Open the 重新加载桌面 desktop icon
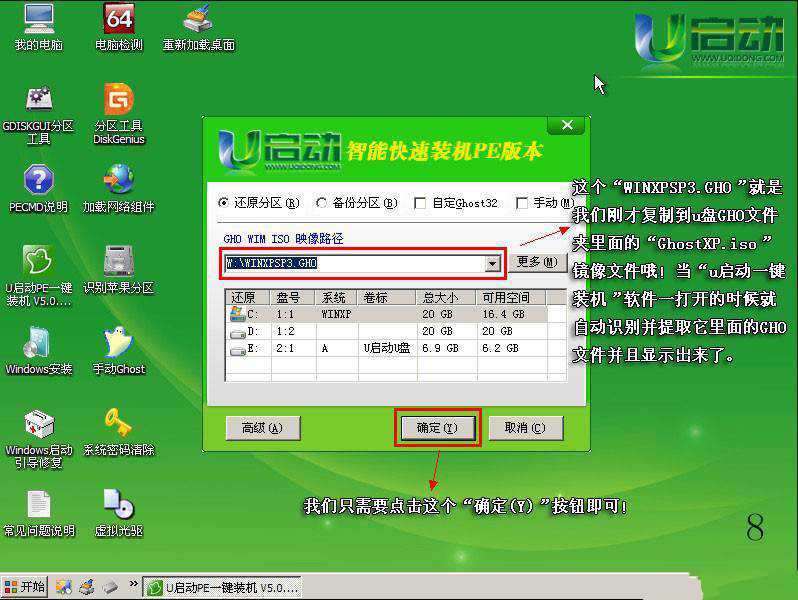Image resolution: width=798 pixels, height=600 pixels. 198,20
